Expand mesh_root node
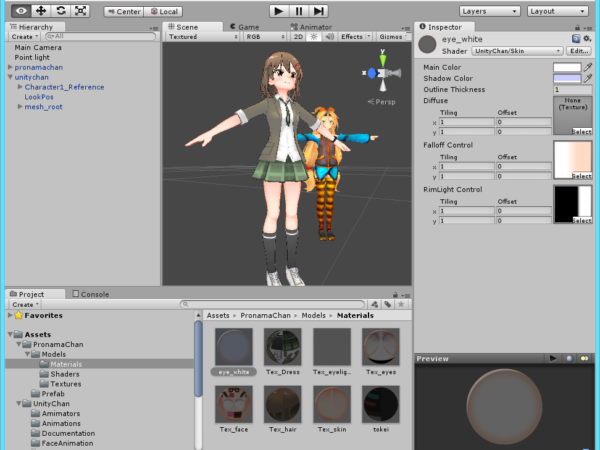600x450 pixels. (x=20, y=107)
